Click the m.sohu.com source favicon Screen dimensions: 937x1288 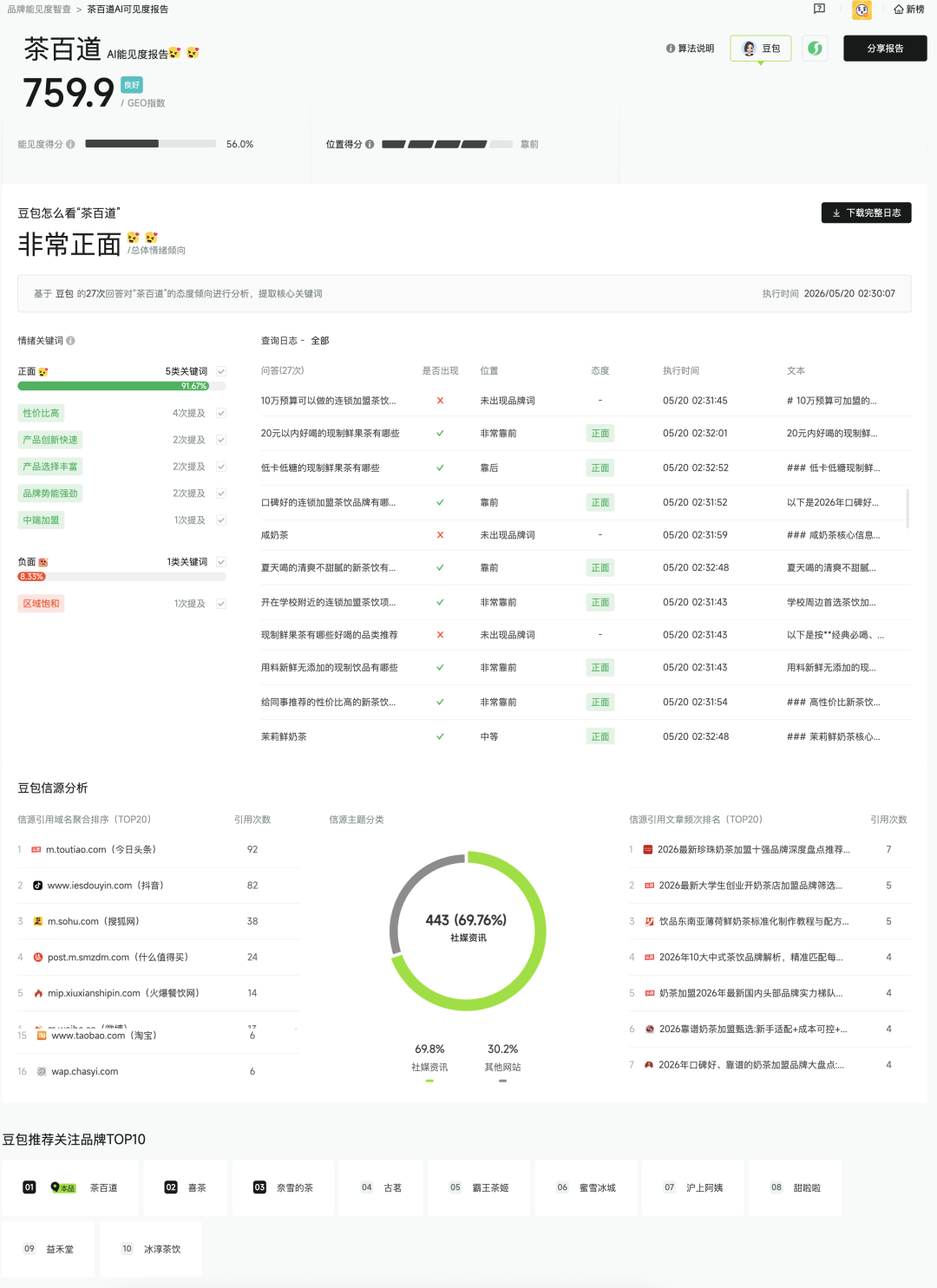pyautogui.click(x=37, y=921)
